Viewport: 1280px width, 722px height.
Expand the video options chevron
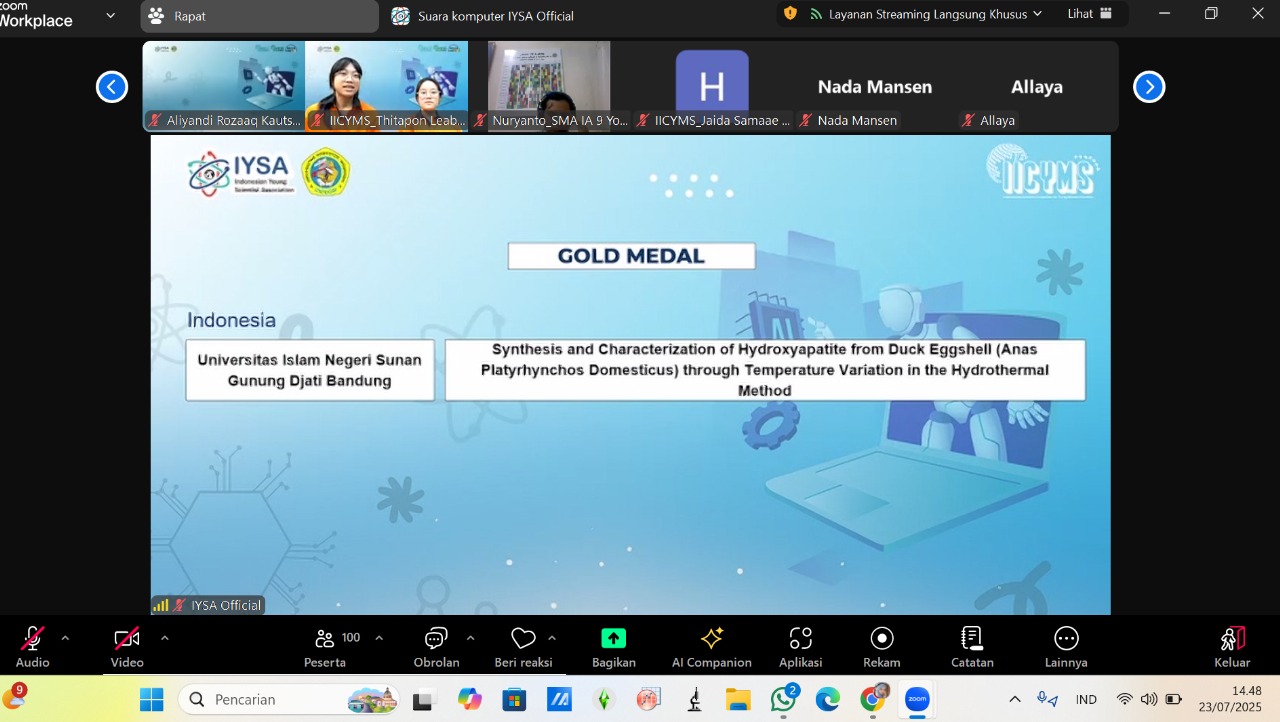pos(165,637)
